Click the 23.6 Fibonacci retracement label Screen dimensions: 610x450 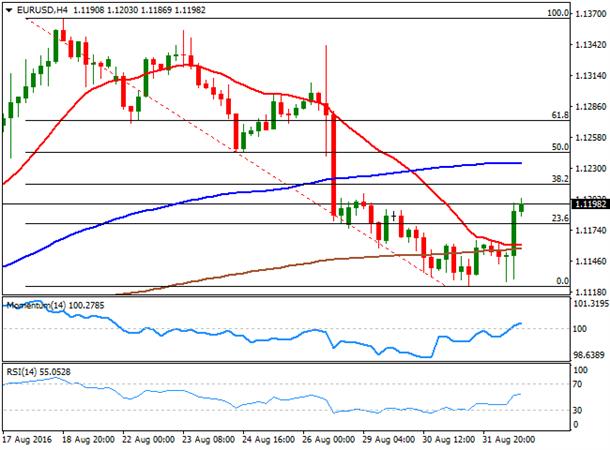pyautogui.click(x=560, y=218)
